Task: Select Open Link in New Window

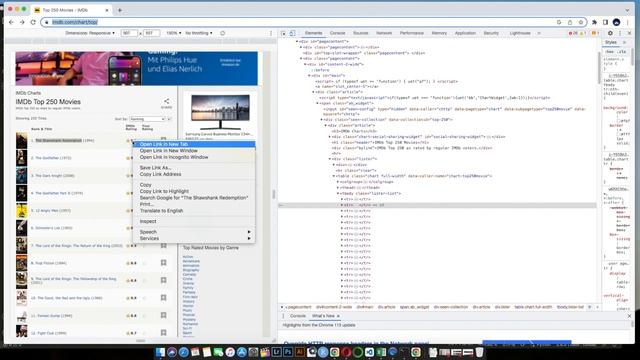Action: (x=194, y=151)
